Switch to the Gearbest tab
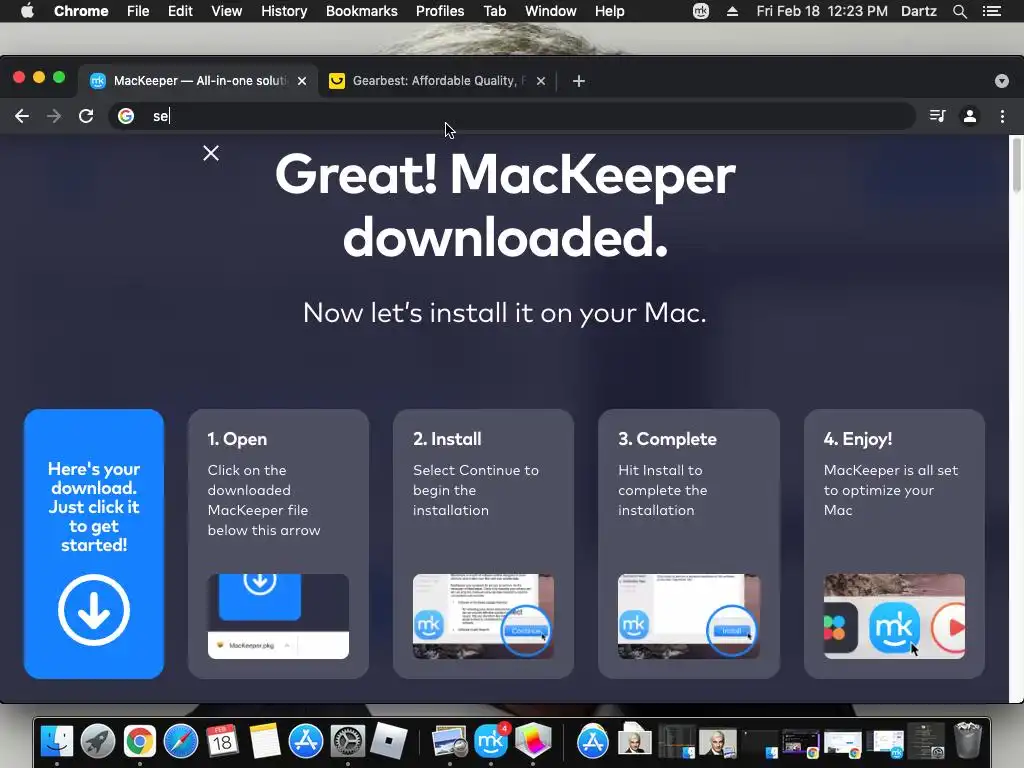Viewport: 1024px width, 768px height. pyautogui.click(x=437, y=81)
